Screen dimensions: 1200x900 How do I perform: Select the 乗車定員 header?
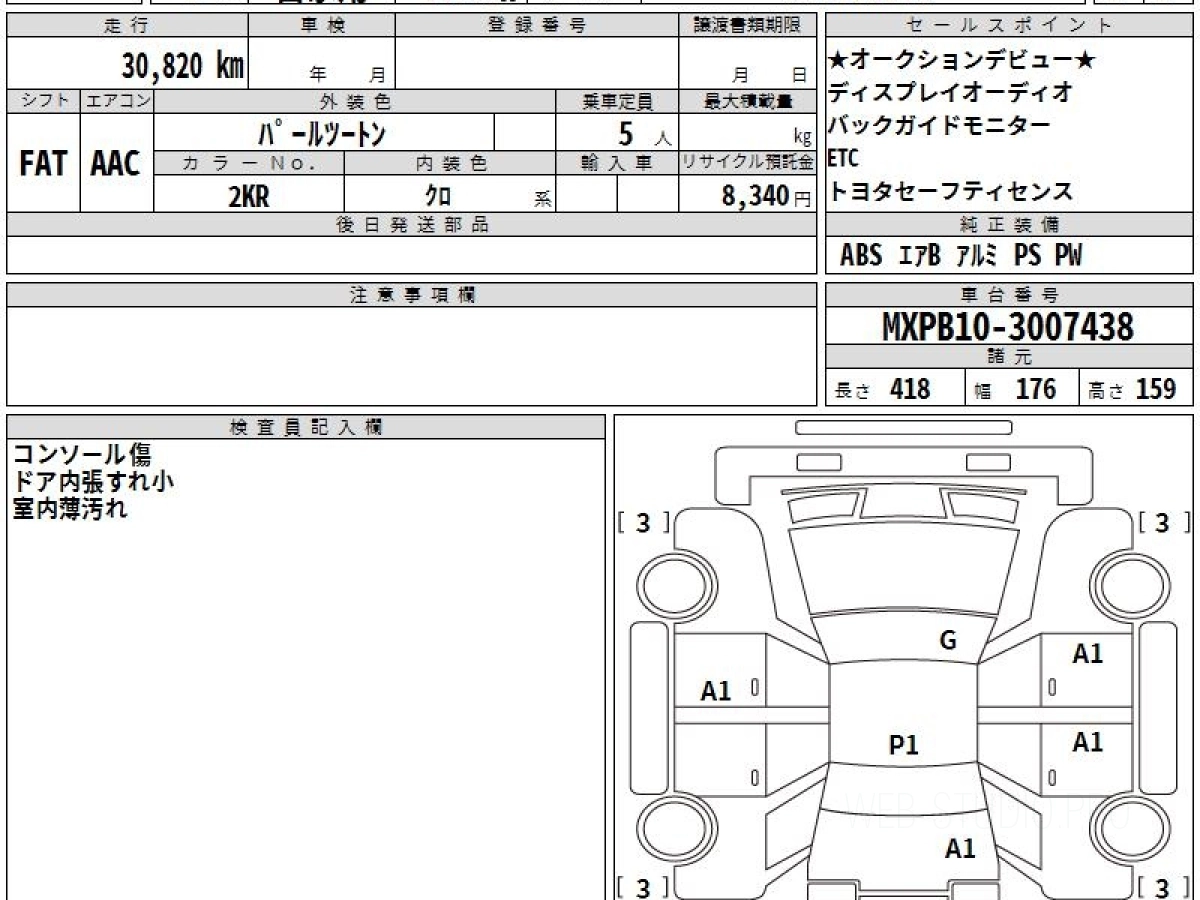(x=617, y=101)
